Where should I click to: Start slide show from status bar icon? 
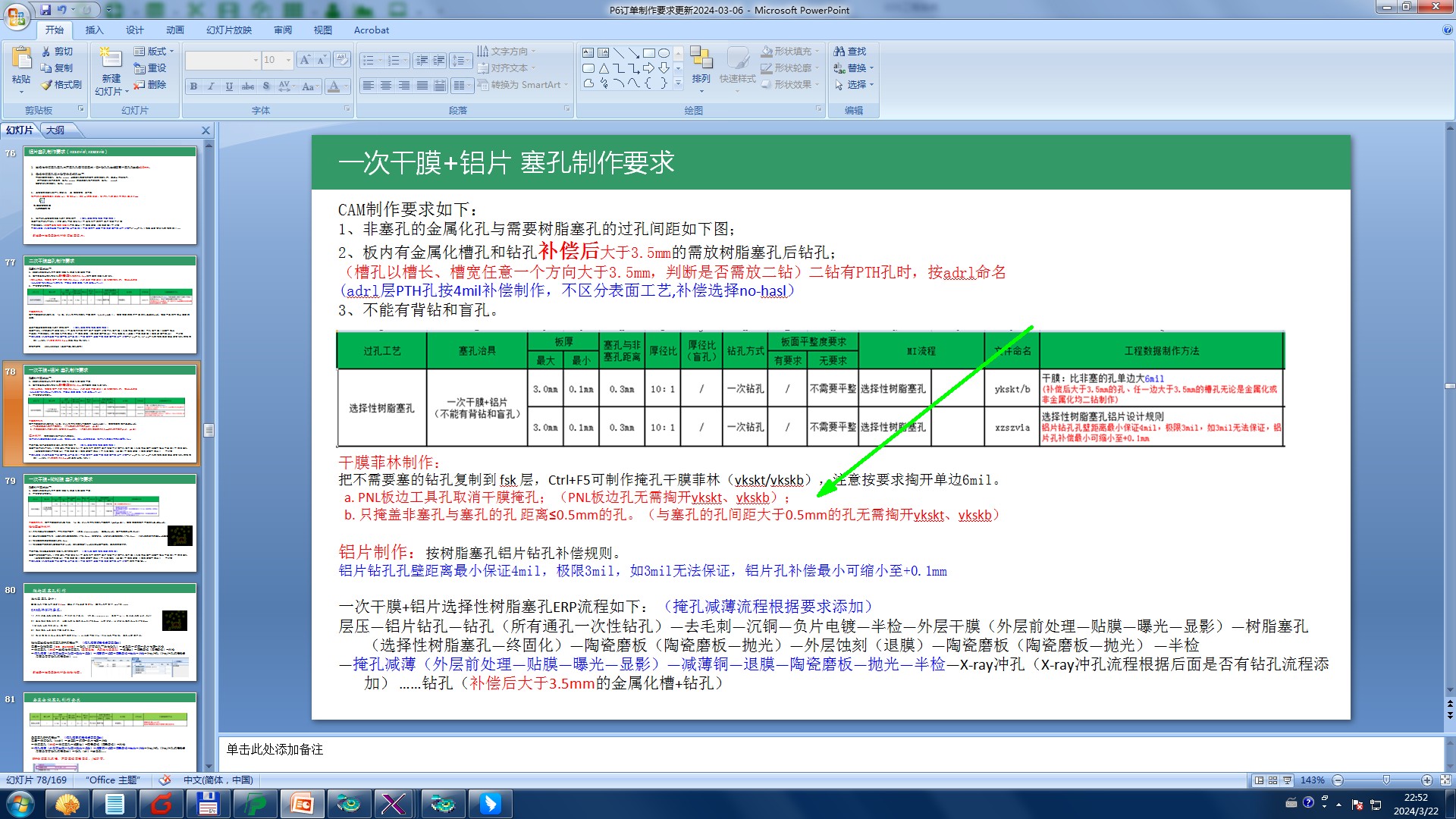1287,780
